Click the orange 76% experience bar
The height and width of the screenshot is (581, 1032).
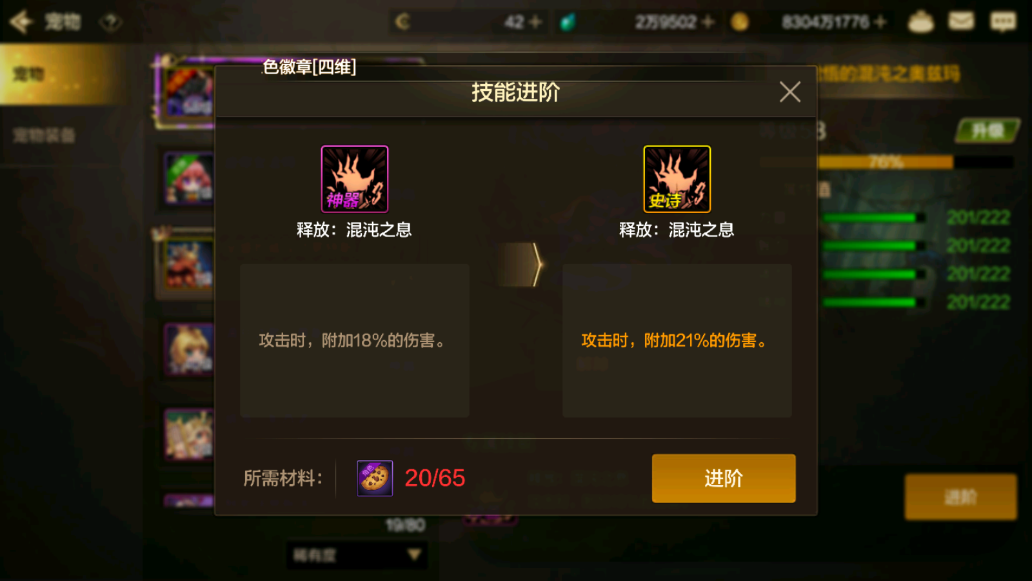pyautogui.click(x=885, y=162)
